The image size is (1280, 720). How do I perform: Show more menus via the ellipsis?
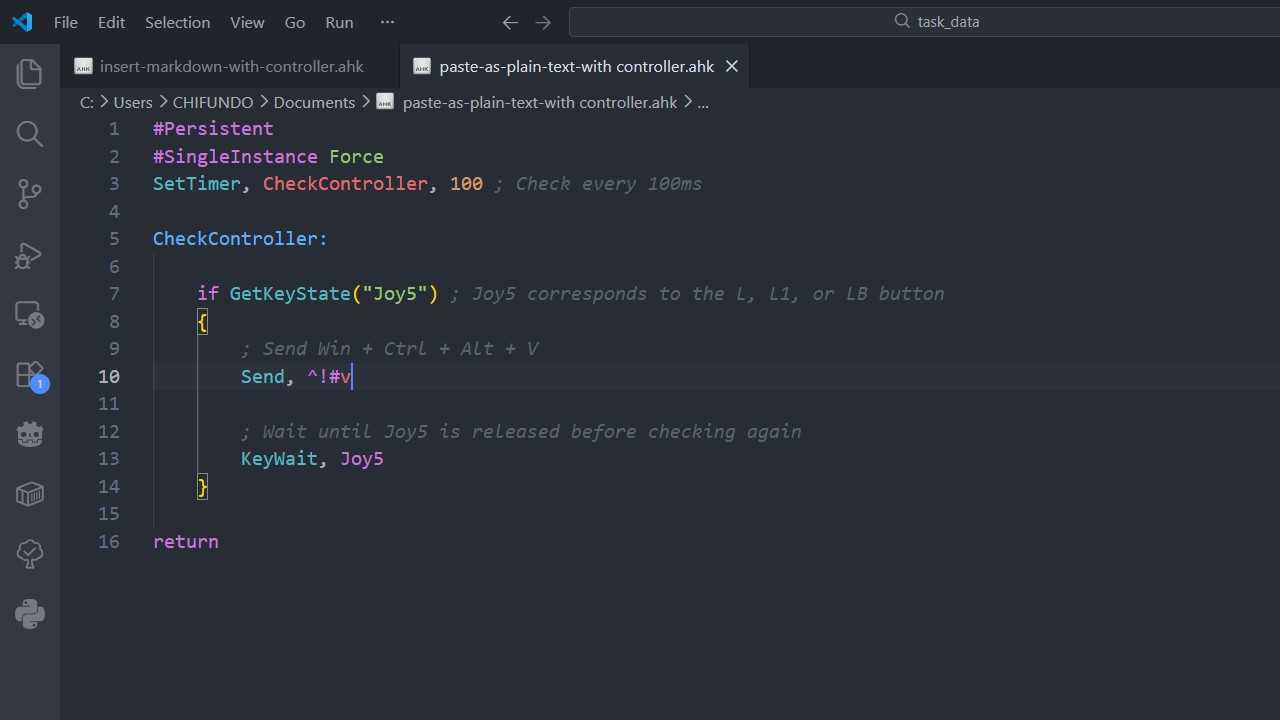(388, 22)
